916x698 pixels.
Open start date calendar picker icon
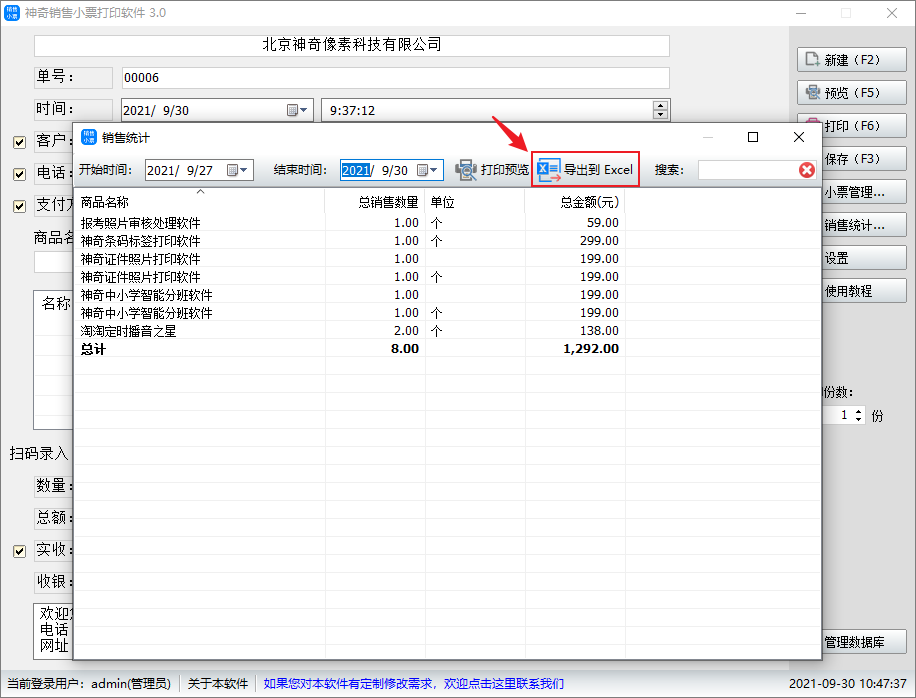point(232,170)
